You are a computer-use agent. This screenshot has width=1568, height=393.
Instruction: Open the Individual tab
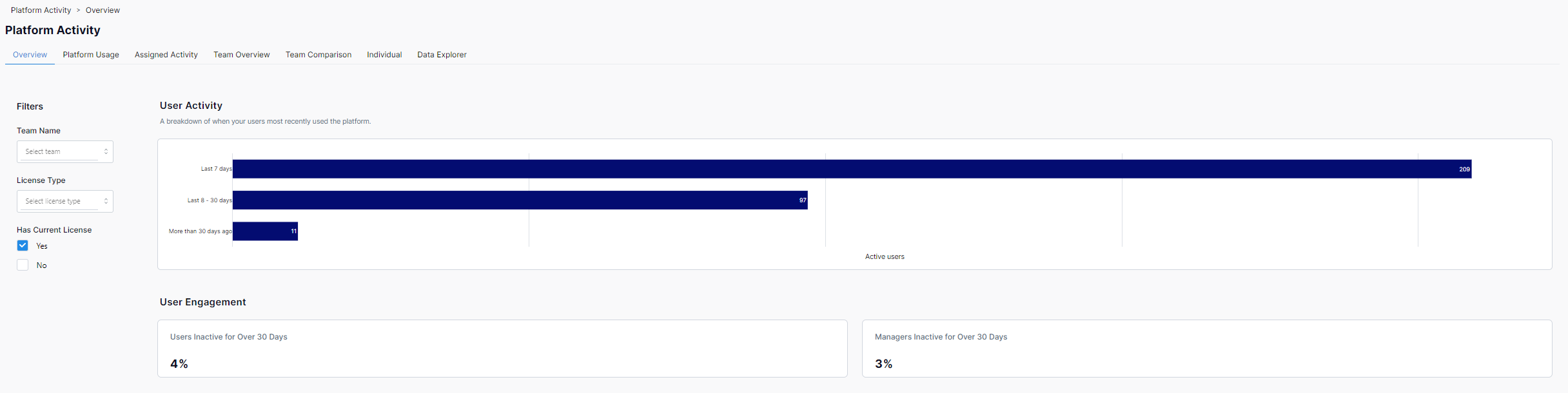[x=384, y=55]
